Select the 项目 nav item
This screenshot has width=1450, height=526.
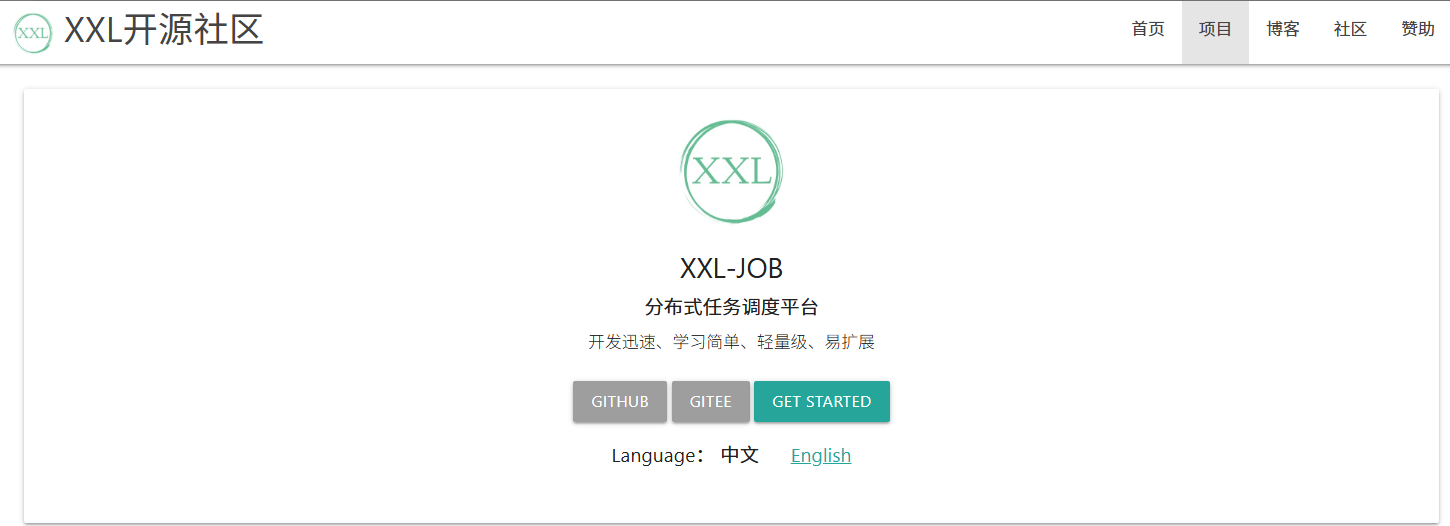[x=1215, y=32]
